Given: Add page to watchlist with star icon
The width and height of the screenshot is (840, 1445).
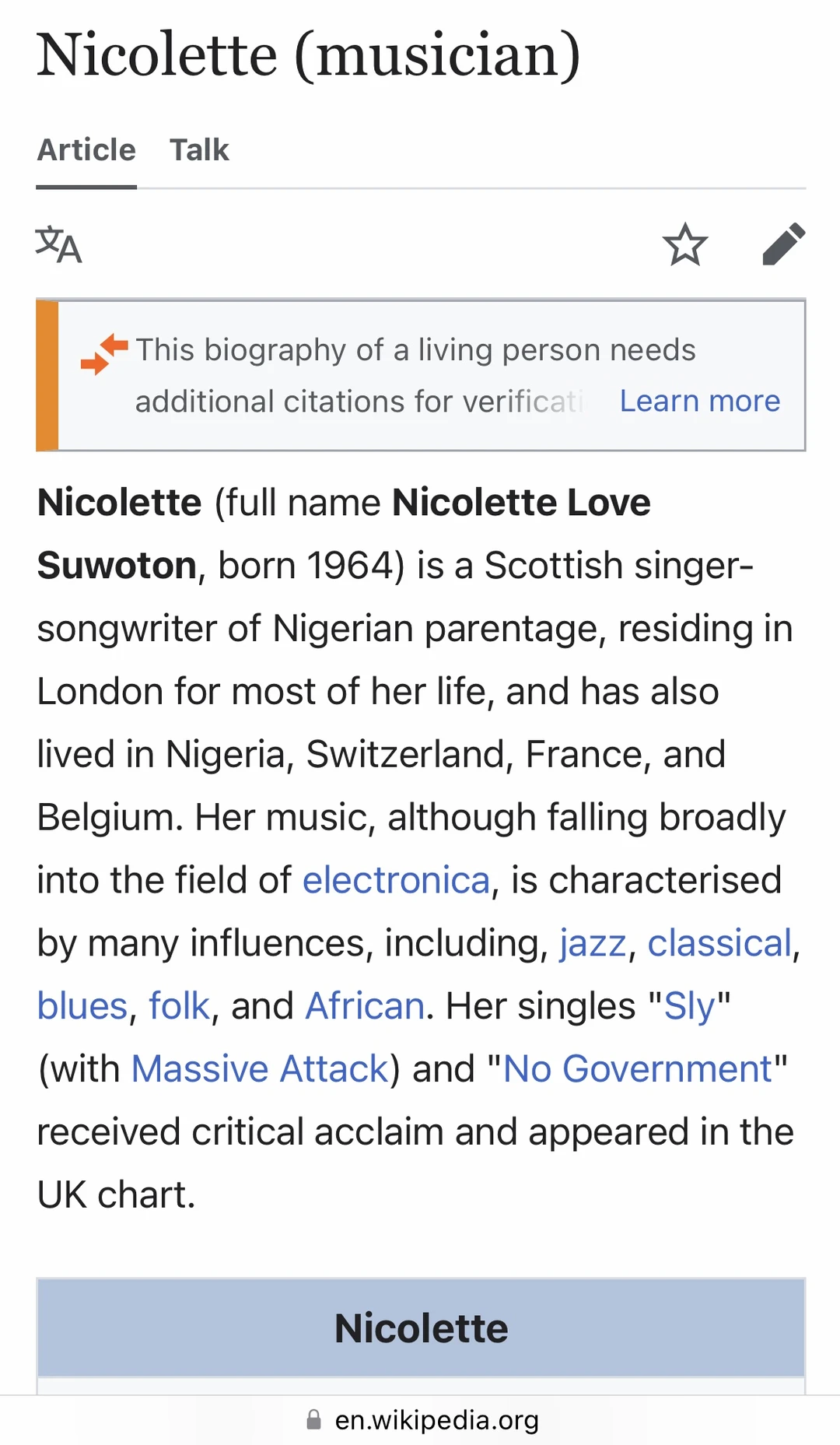Looking at the screenshot, I should 685,244.
